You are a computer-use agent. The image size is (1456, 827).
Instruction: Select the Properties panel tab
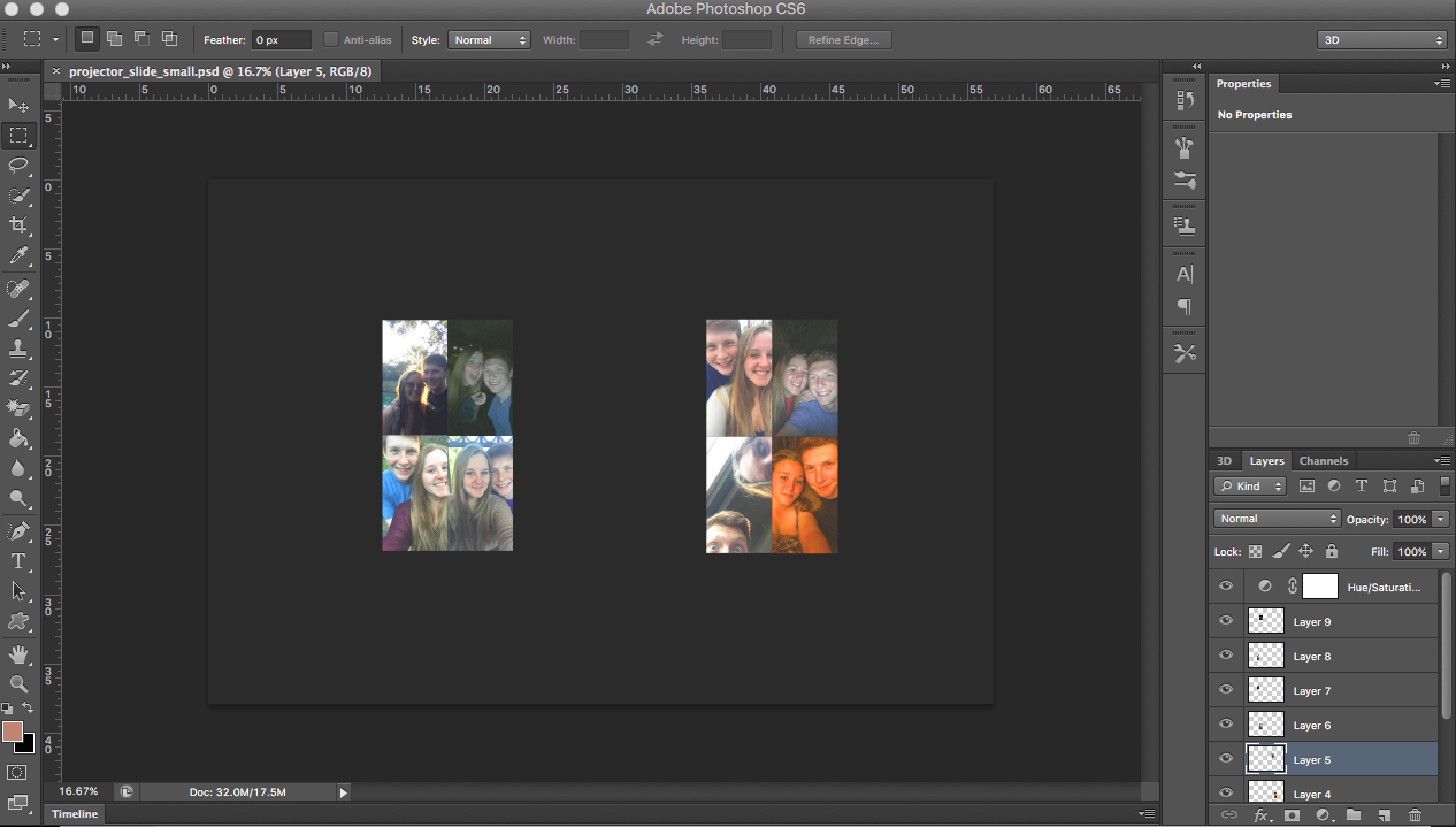click(1243, 83)
